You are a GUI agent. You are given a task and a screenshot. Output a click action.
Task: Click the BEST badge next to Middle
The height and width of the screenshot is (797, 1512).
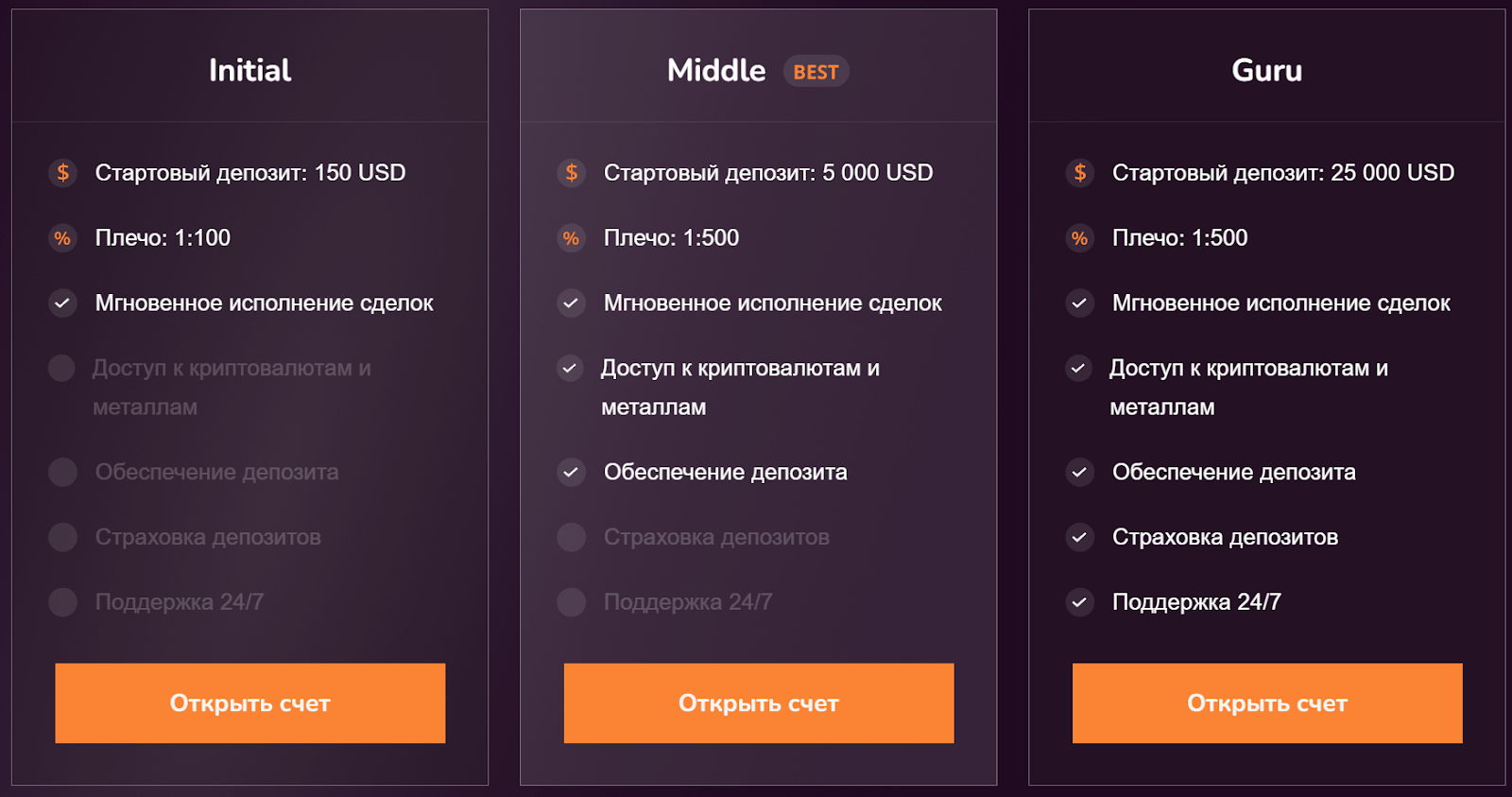[816, 72]
